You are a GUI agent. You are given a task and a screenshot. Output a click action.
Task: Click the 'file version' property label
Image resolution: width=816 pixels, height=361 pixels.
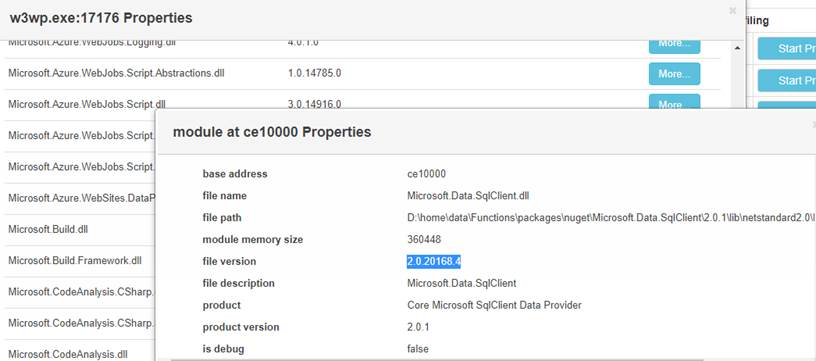pos(229,261)
